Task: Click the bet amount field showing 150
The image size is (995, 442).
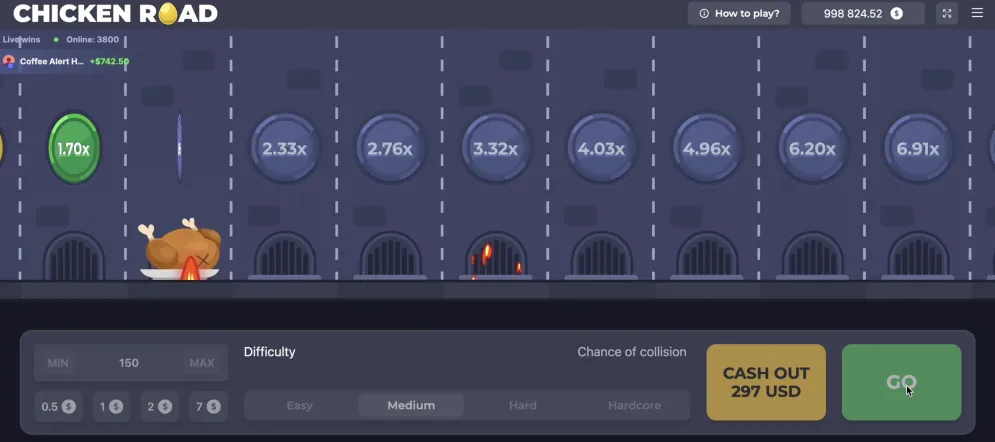Action: 129,363
